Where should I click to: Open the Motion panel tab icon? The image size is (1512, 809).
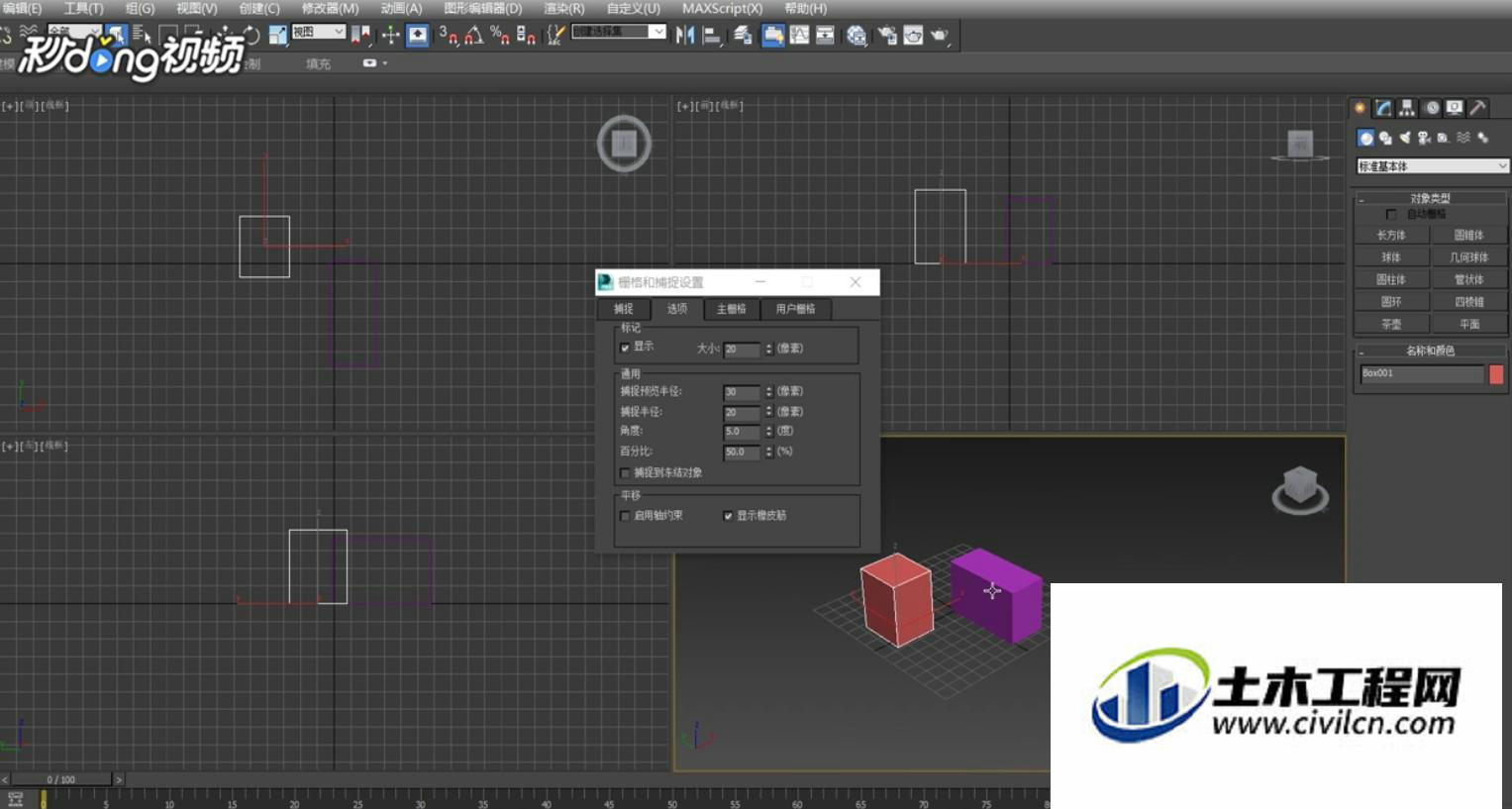point(1432,108)
